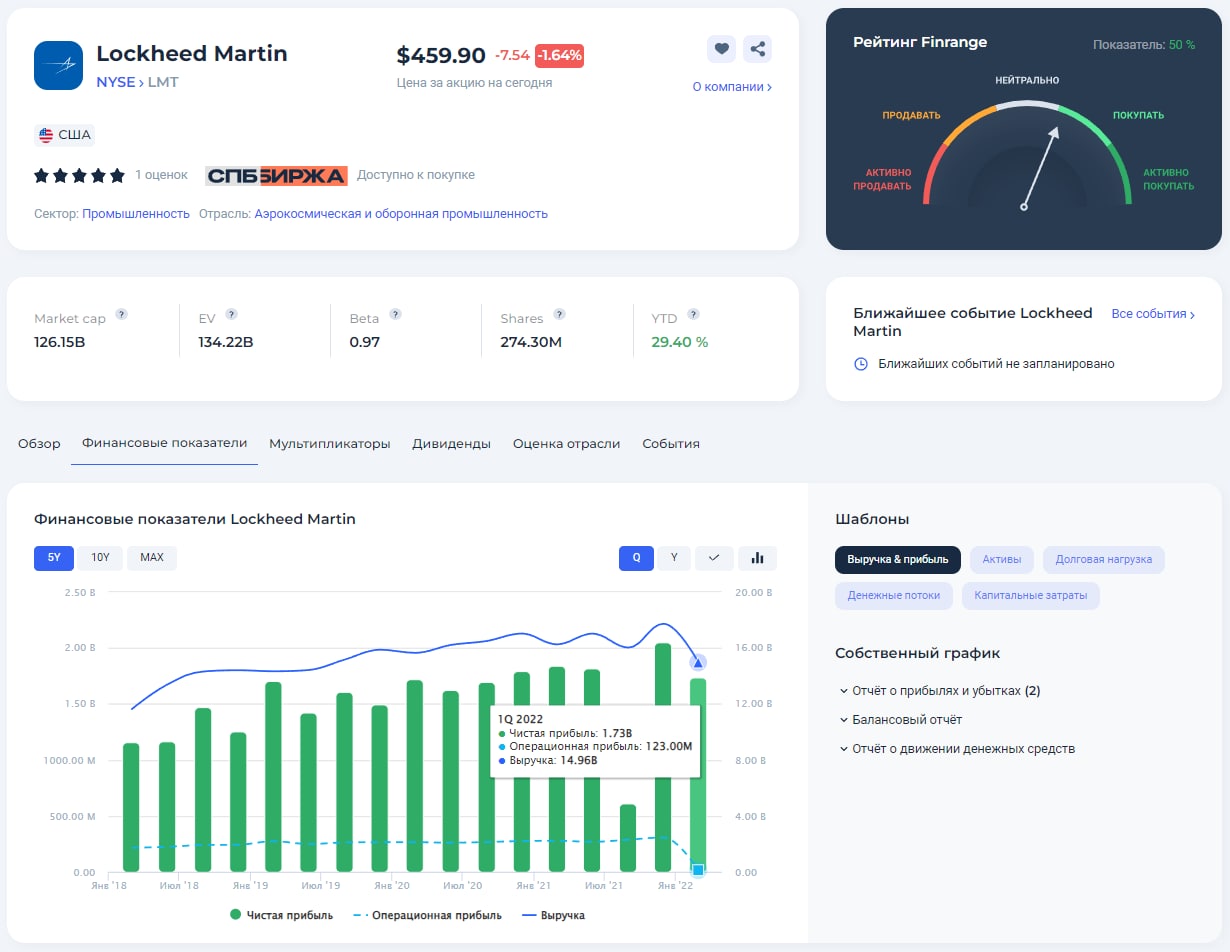Viewport: 1230px width, 952px height.
Task: Show Beta help tooltip icon
Action: coord(395,314)
